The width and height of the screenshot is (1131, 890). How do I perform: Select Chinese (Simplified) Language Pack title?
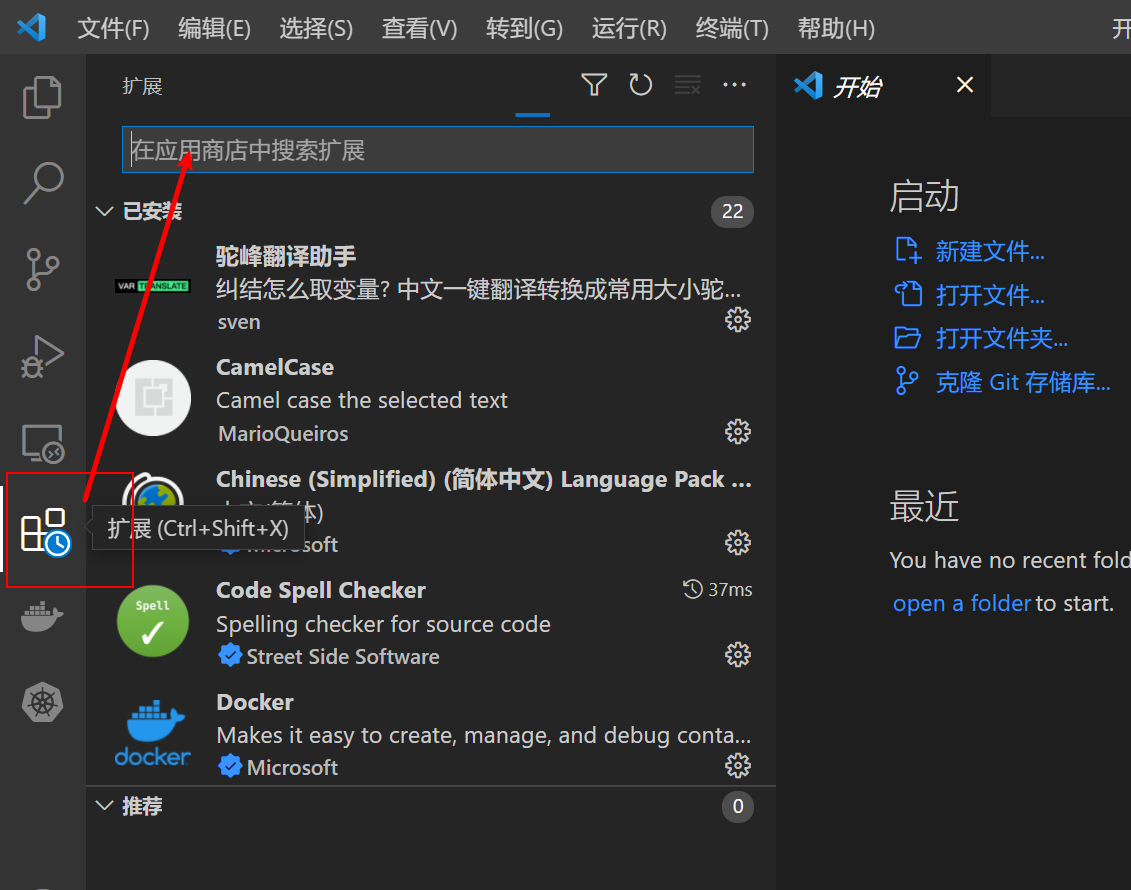coord(483,480)
